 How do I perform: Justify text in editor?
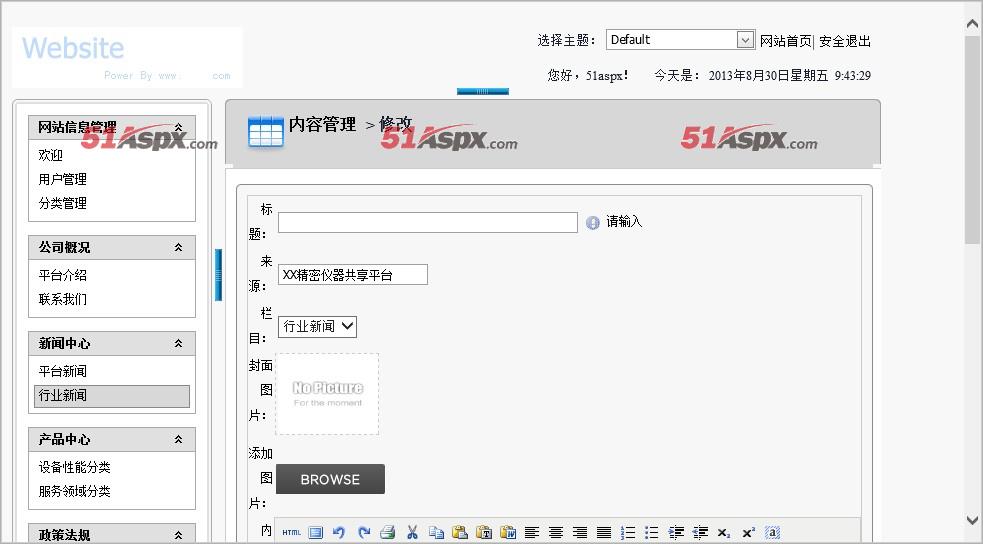click(x=604, y=533)
